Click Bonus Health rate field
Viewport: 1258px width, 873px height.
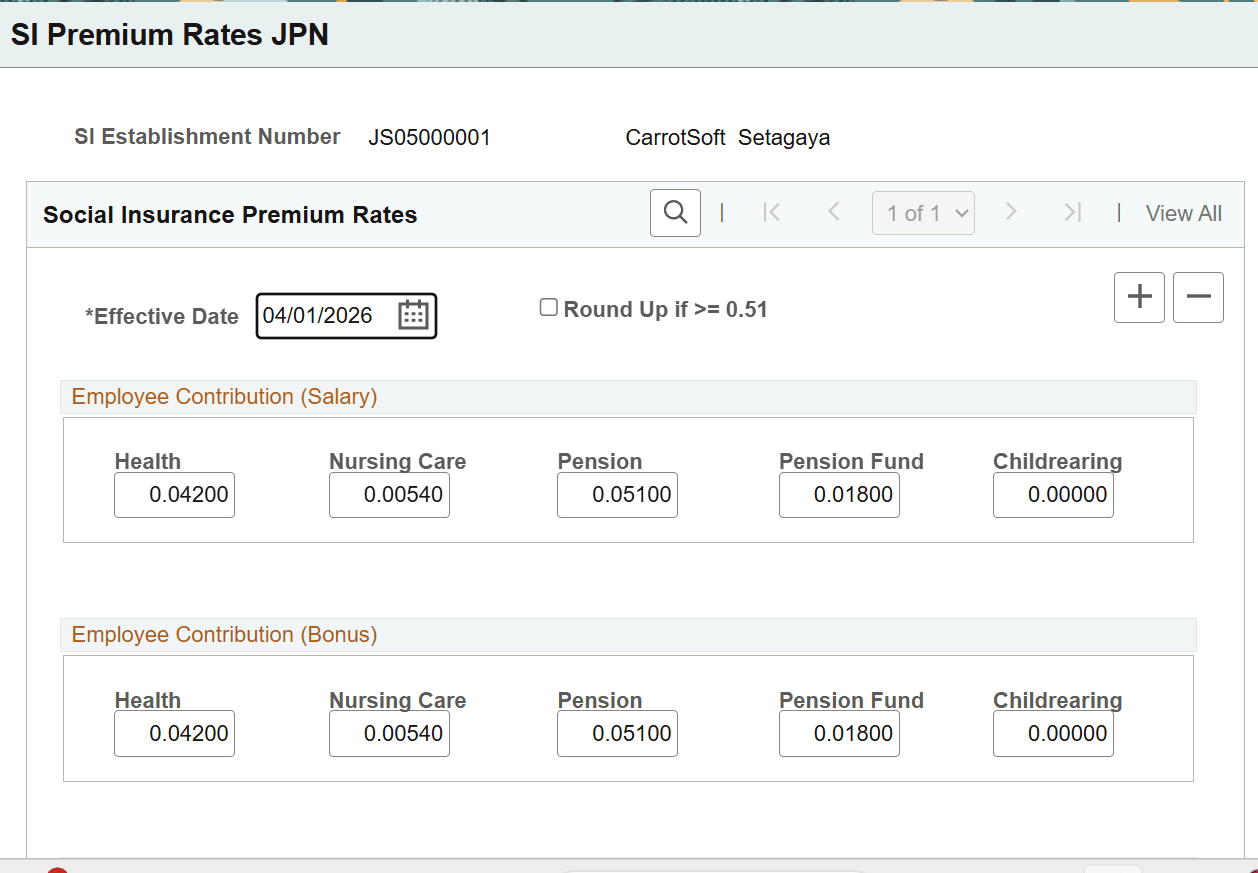174,734
